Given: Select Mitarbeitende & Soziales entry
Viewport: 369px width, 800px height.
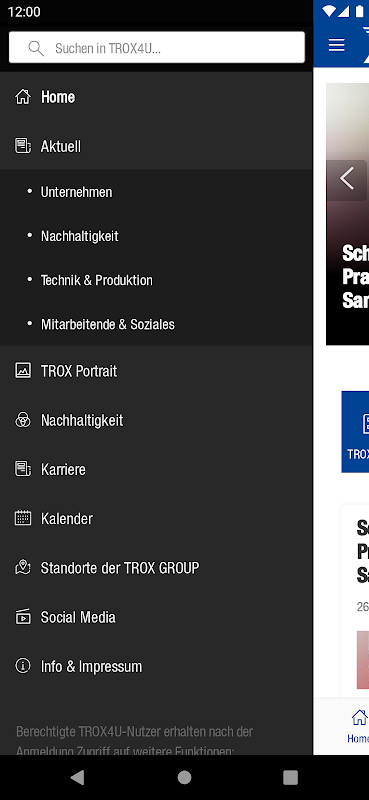Looking at the screenshot, I should click(156, 324).
